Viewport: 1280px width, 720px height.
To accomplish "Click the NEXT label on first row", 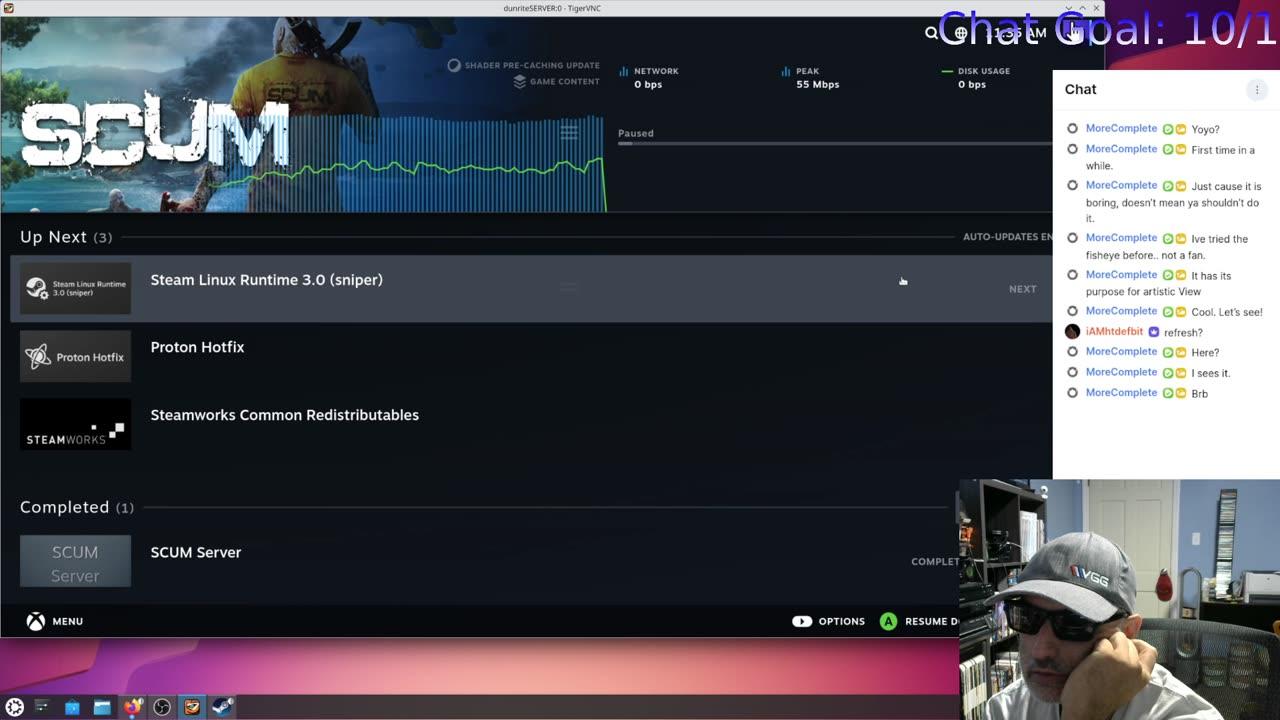I will 1022,289.
